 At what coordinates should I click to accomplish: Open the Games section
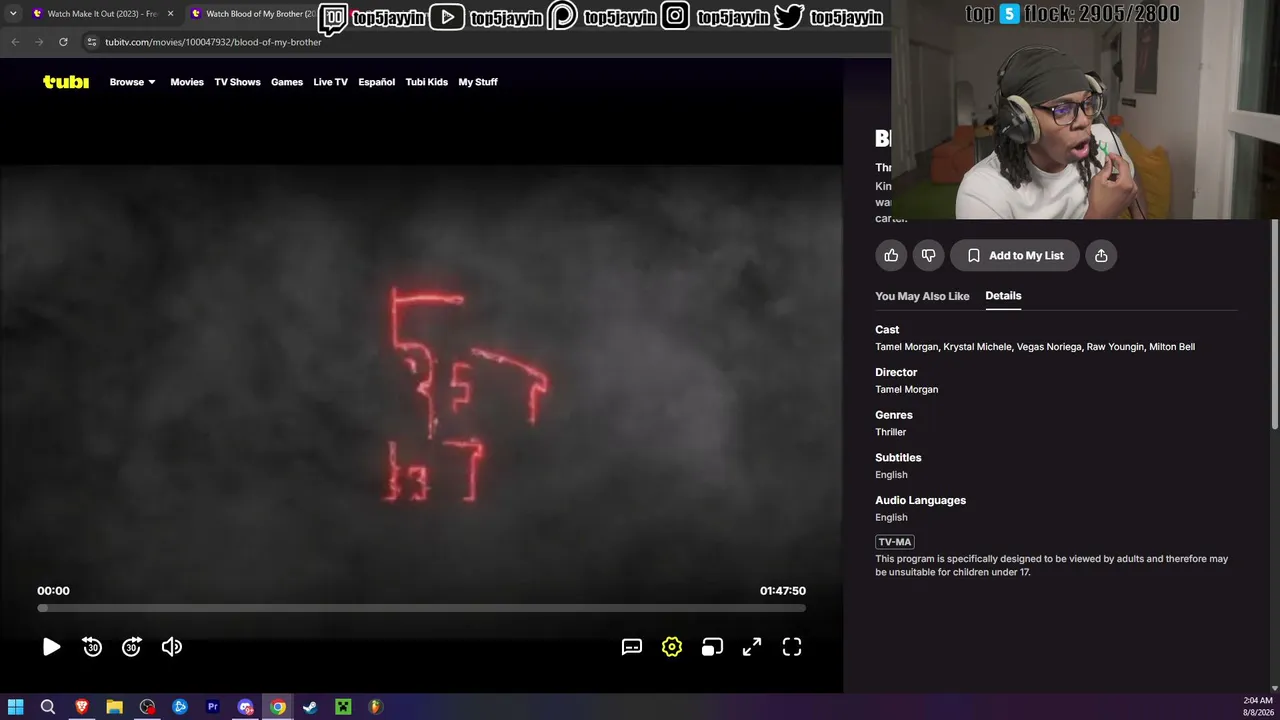point(287,82)
